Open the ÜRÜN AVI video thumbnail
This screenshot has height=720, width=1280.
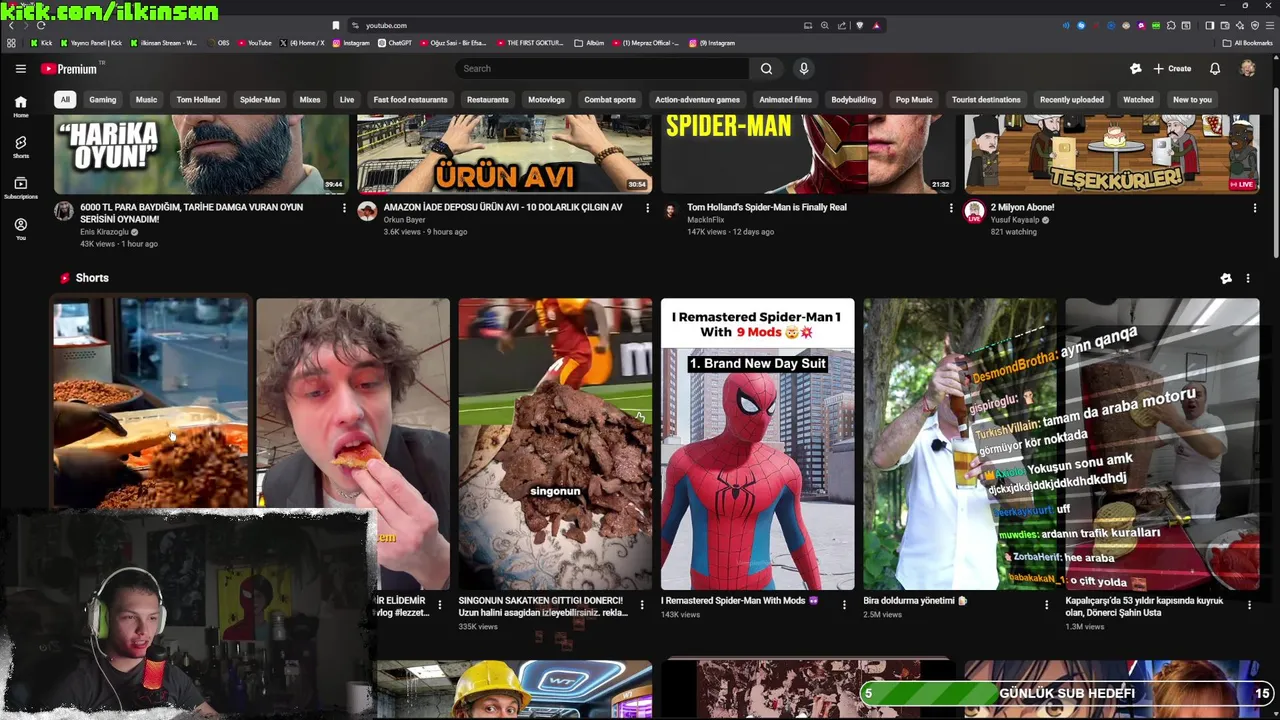tap(504, 153)
